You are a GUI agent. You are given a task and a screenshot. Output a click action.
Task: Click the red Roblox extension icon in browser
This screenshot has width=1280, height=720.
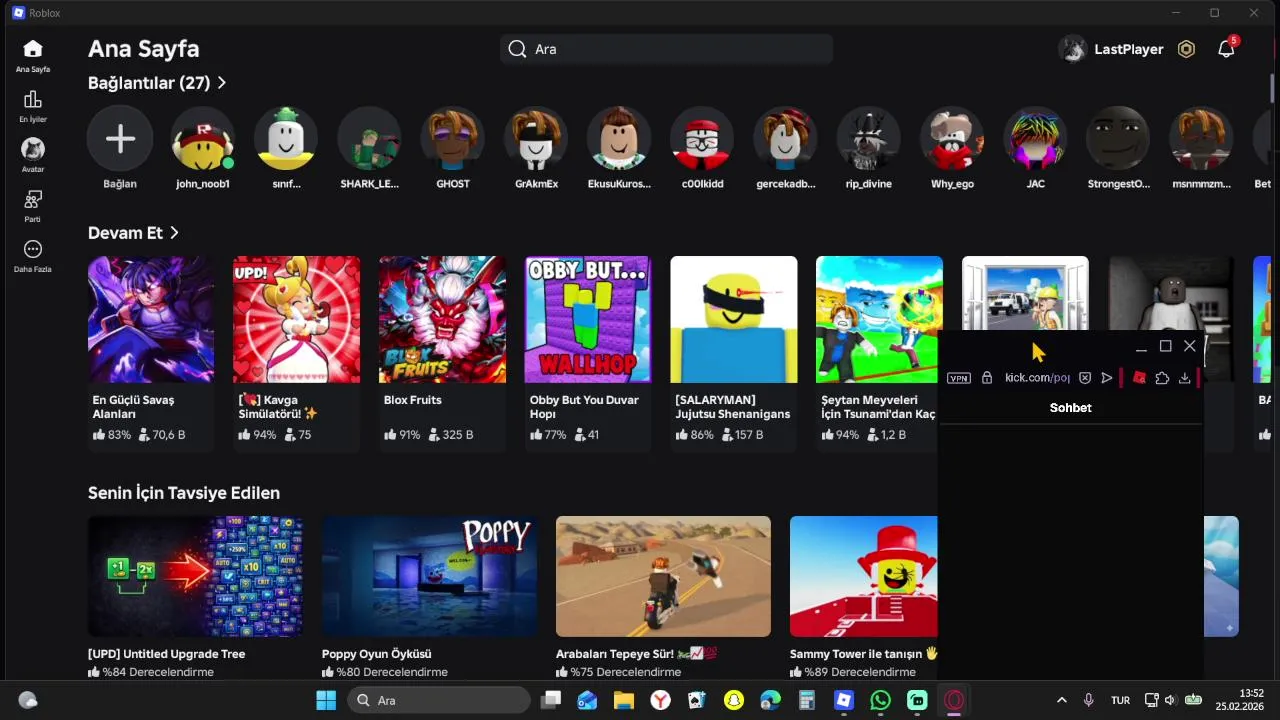tap(1139, 378)
